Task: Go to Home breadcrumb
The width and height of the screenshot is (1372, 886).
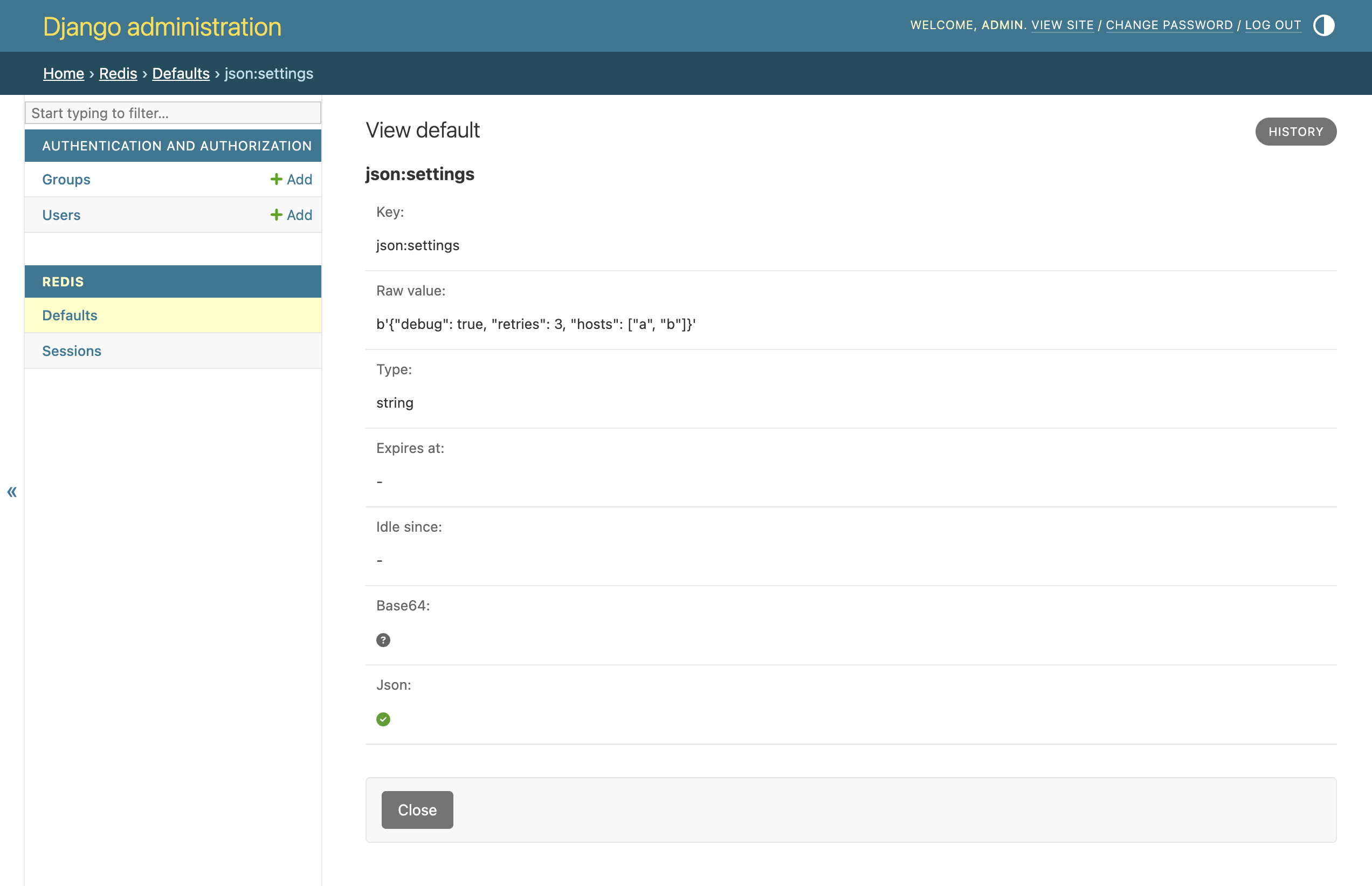Action: (64, 73)
